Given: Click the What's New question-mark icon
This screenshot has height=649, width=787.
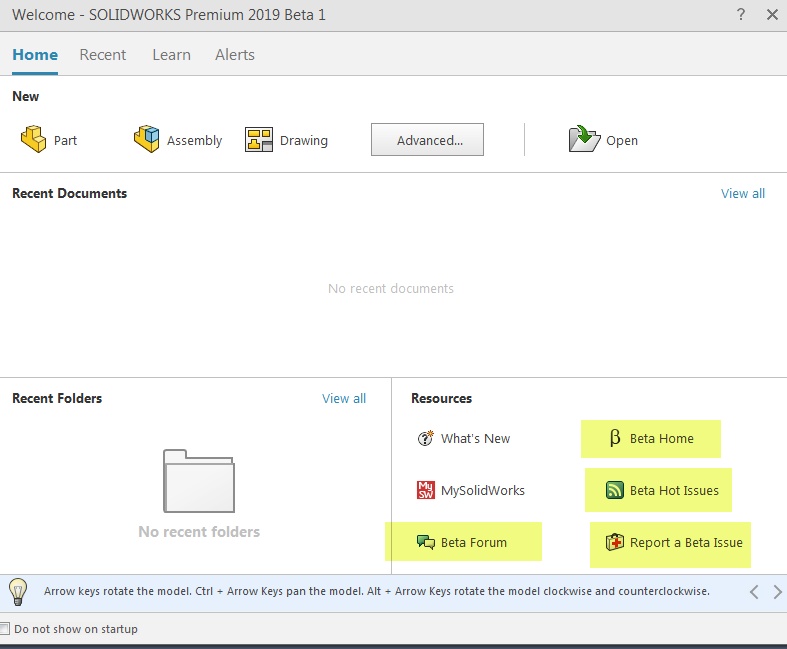Looking at the screenshot, I should (x=425, y=438).
